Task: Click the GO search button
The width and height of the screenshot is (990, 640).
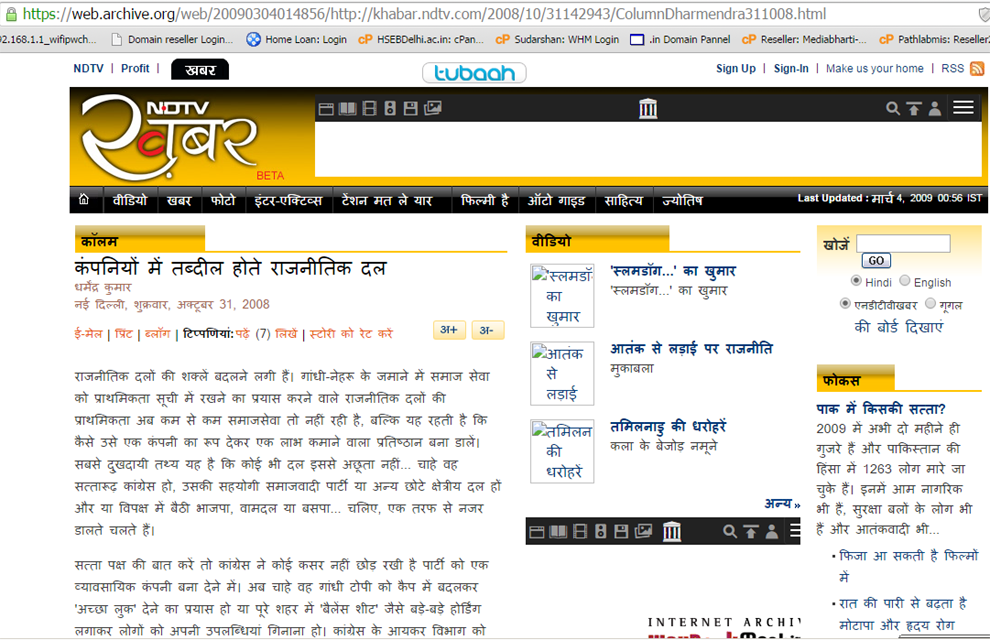Action: (875, 261)
